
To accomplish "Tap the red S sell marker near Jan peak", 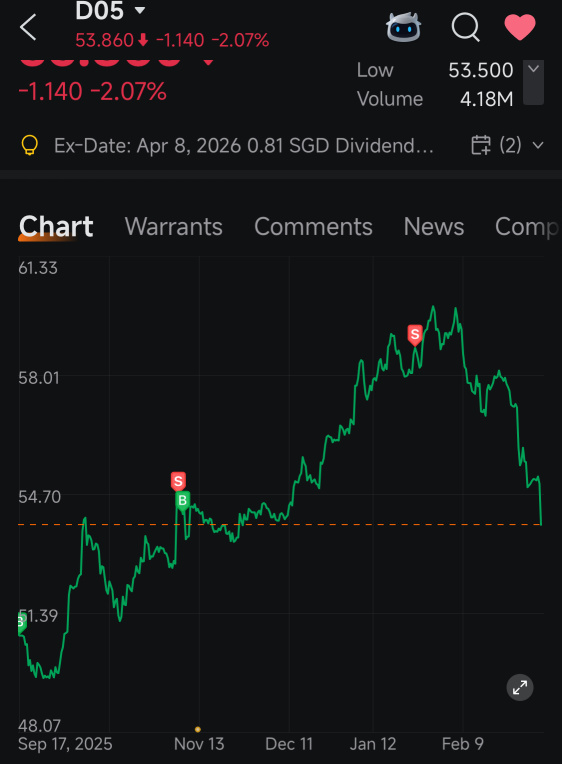I will [415, 335].
